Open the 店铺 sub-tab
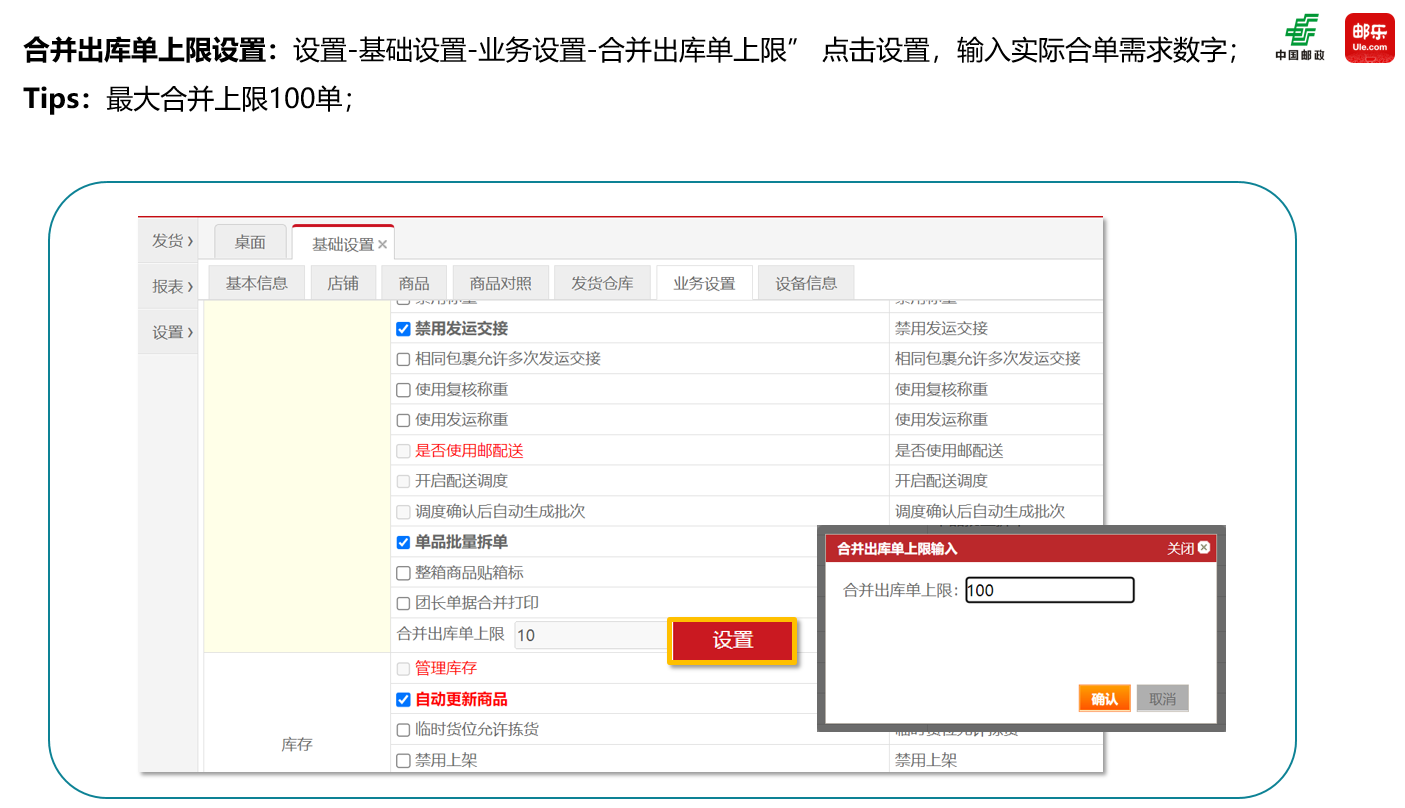This screenshot has height=808, width=1405. (343, 283)
